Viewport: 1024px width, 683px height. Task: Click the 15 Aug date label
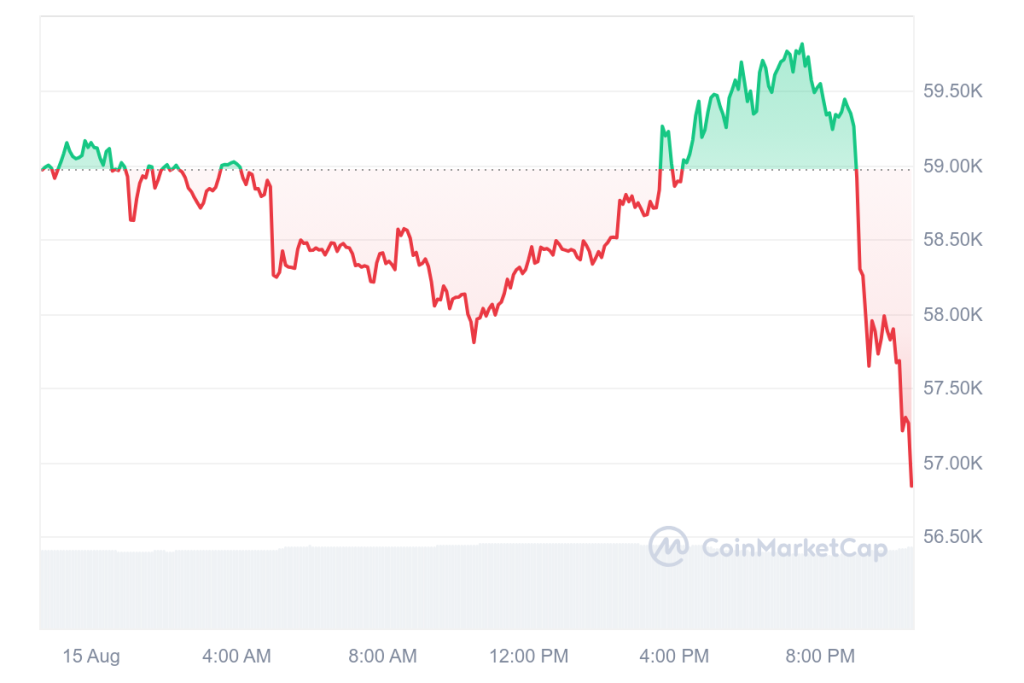(x=91, y=657)
